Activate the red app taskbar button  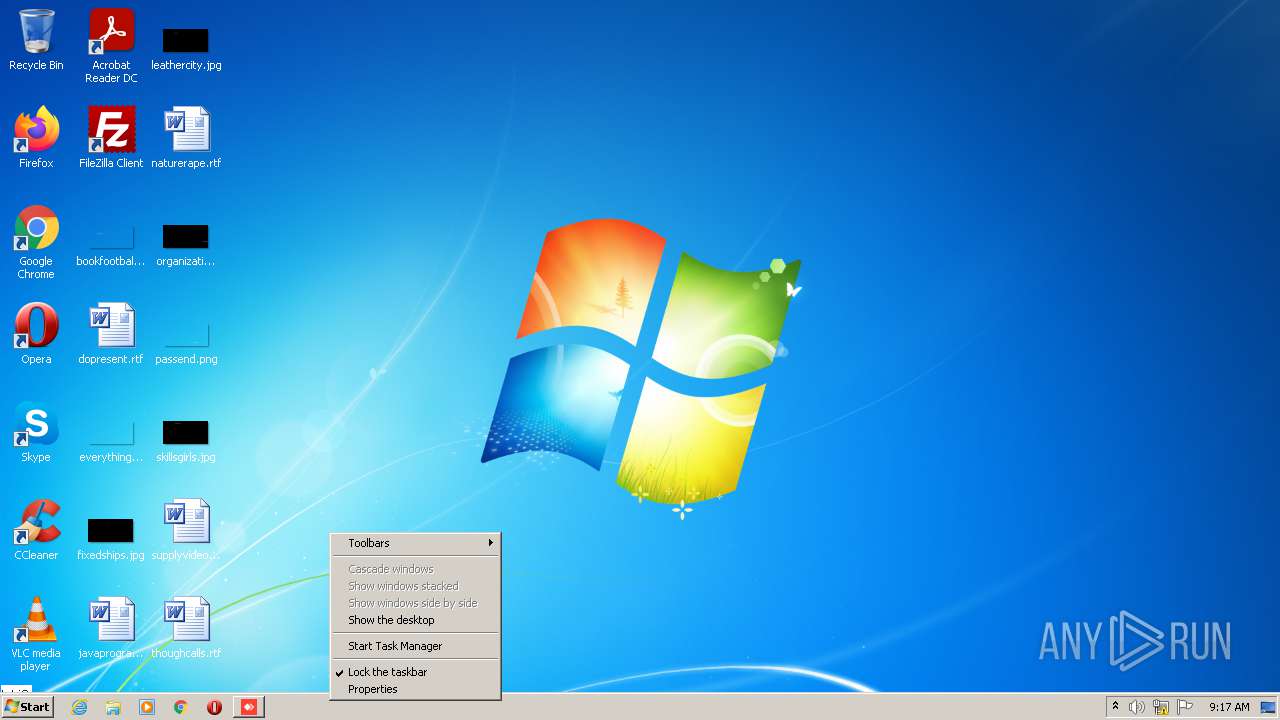coord(249,707)
